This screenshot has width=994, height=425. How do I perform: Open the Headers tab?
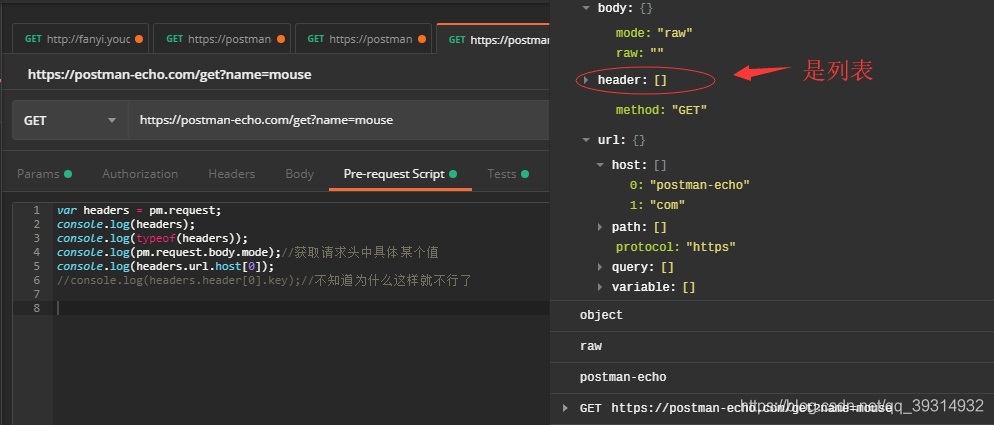point(231,174)
